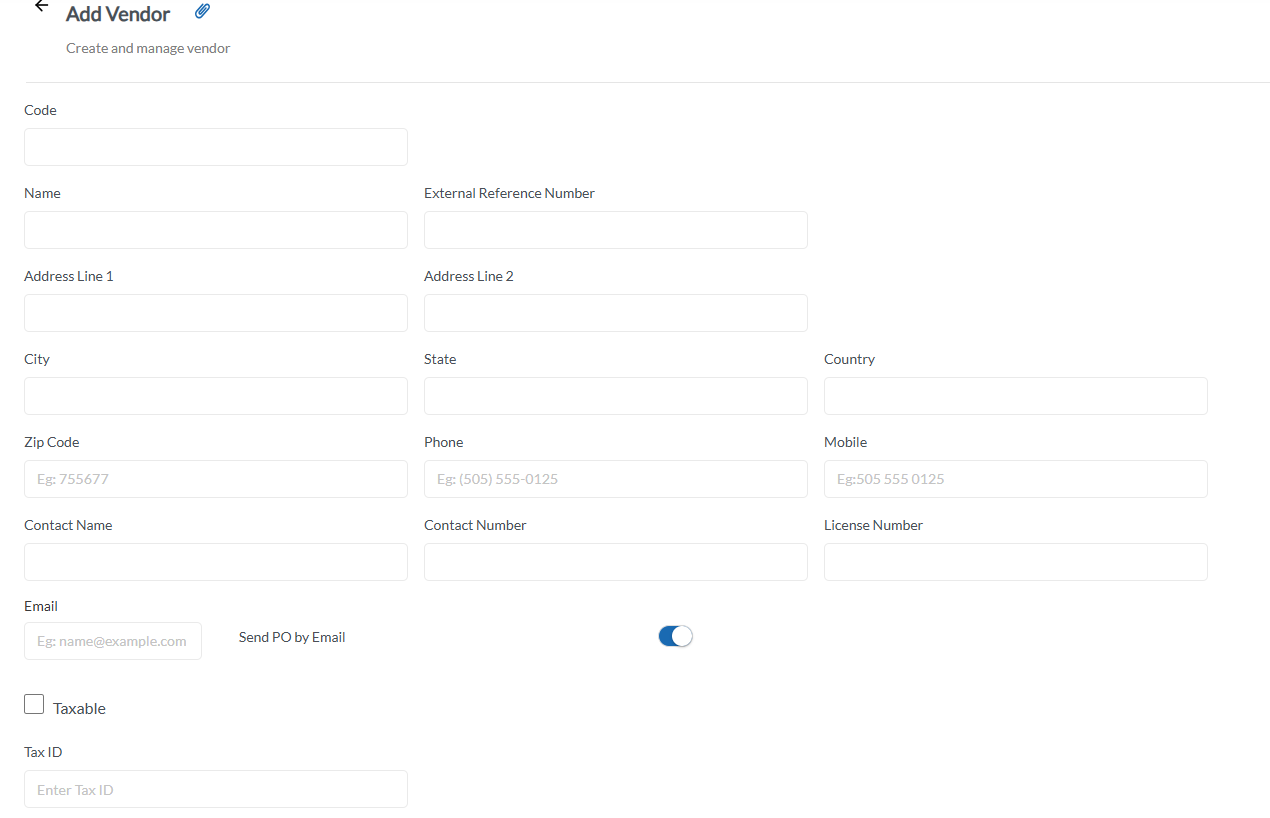1270x818 pixels.
Task: Click the City input box
Action: click(x=216, y=396)
